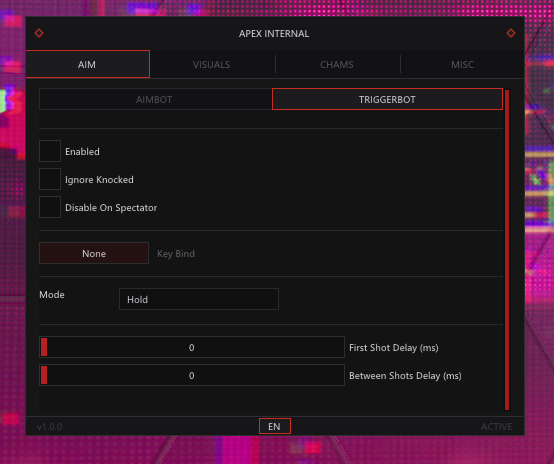The width and height of the screenshot is (554, 464).
Task: Click the APEX INTERNAL title bar
Action: [274, 34]
